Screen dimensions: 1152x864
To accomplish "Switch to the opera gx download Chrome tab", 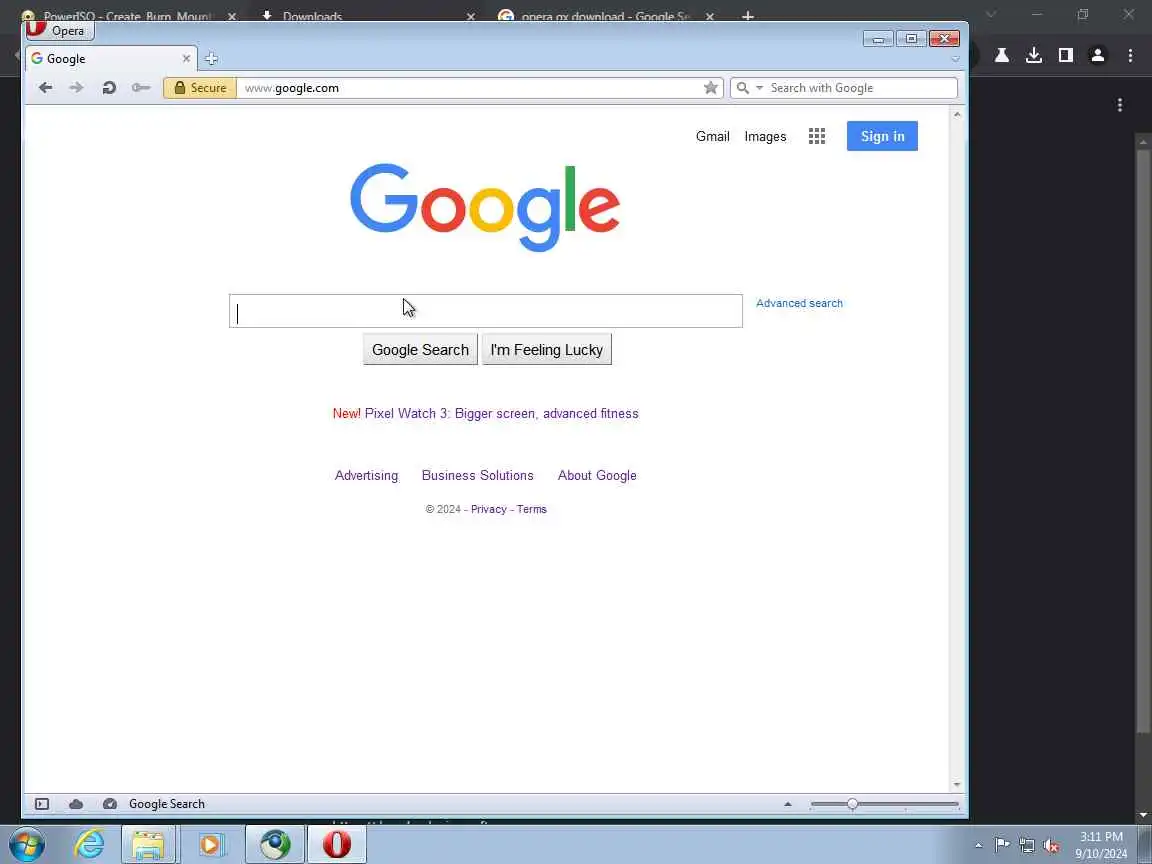I will click(604, 16).
